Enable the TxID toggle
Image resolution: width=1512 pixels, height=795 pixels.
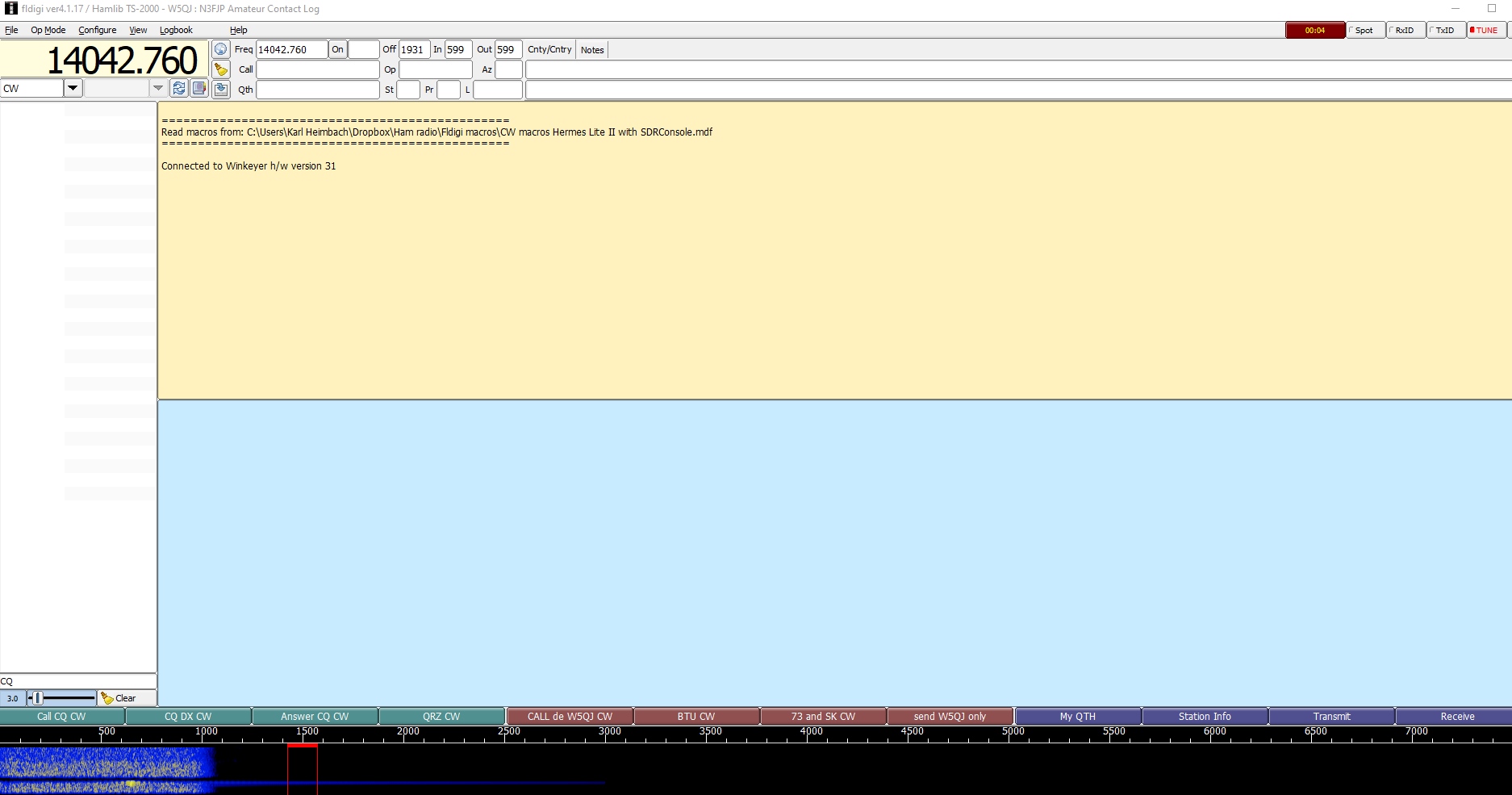tap(1444, 30)
